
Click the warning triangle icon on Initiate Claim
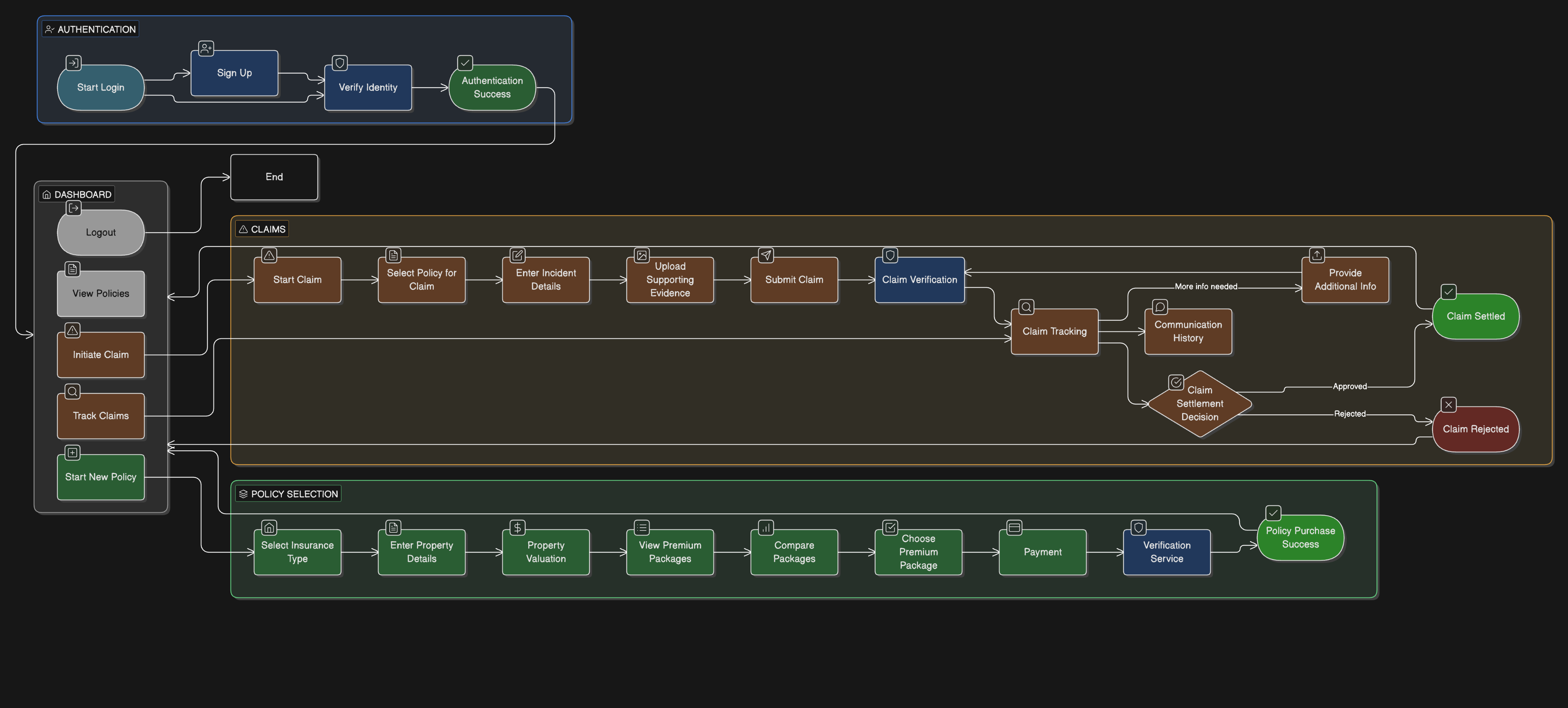click(72, 330)
